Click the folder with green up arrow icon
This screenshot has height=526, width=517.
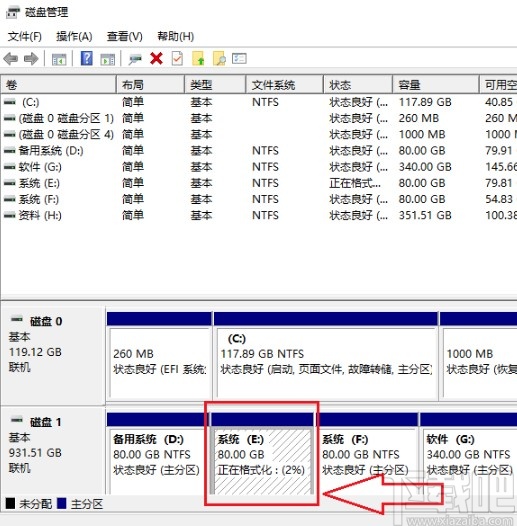[x=198, y=58]
